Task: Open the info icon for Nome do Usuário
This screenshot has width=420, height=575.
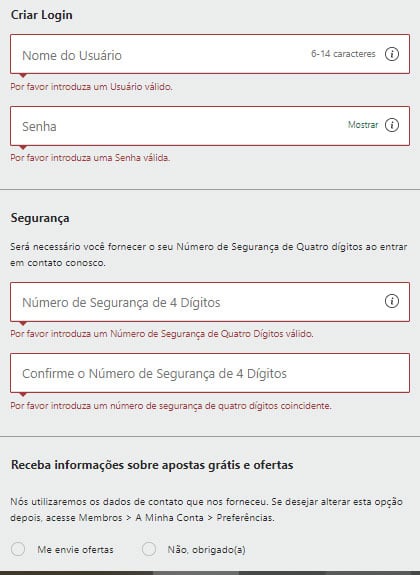Action: click(x=392, y=54)
